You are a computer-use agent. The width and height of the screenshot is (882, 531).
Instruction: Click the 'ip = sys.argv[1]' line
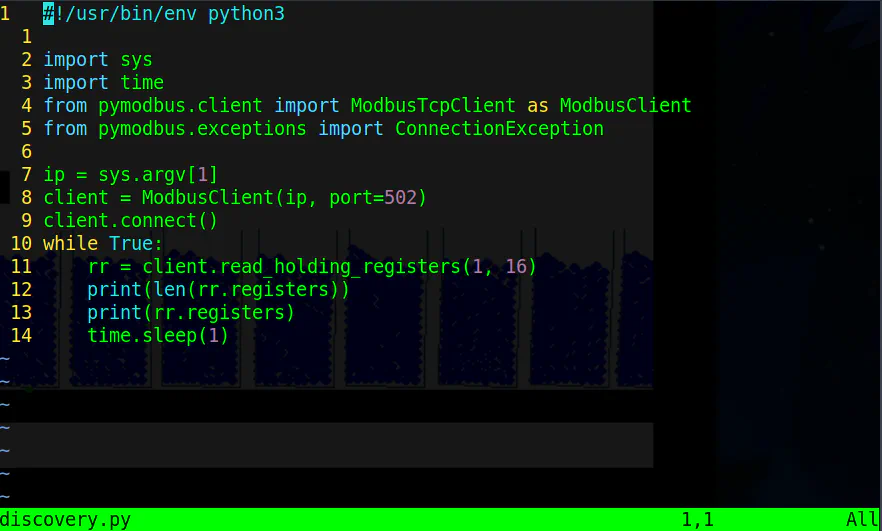[x=130, y=175]
